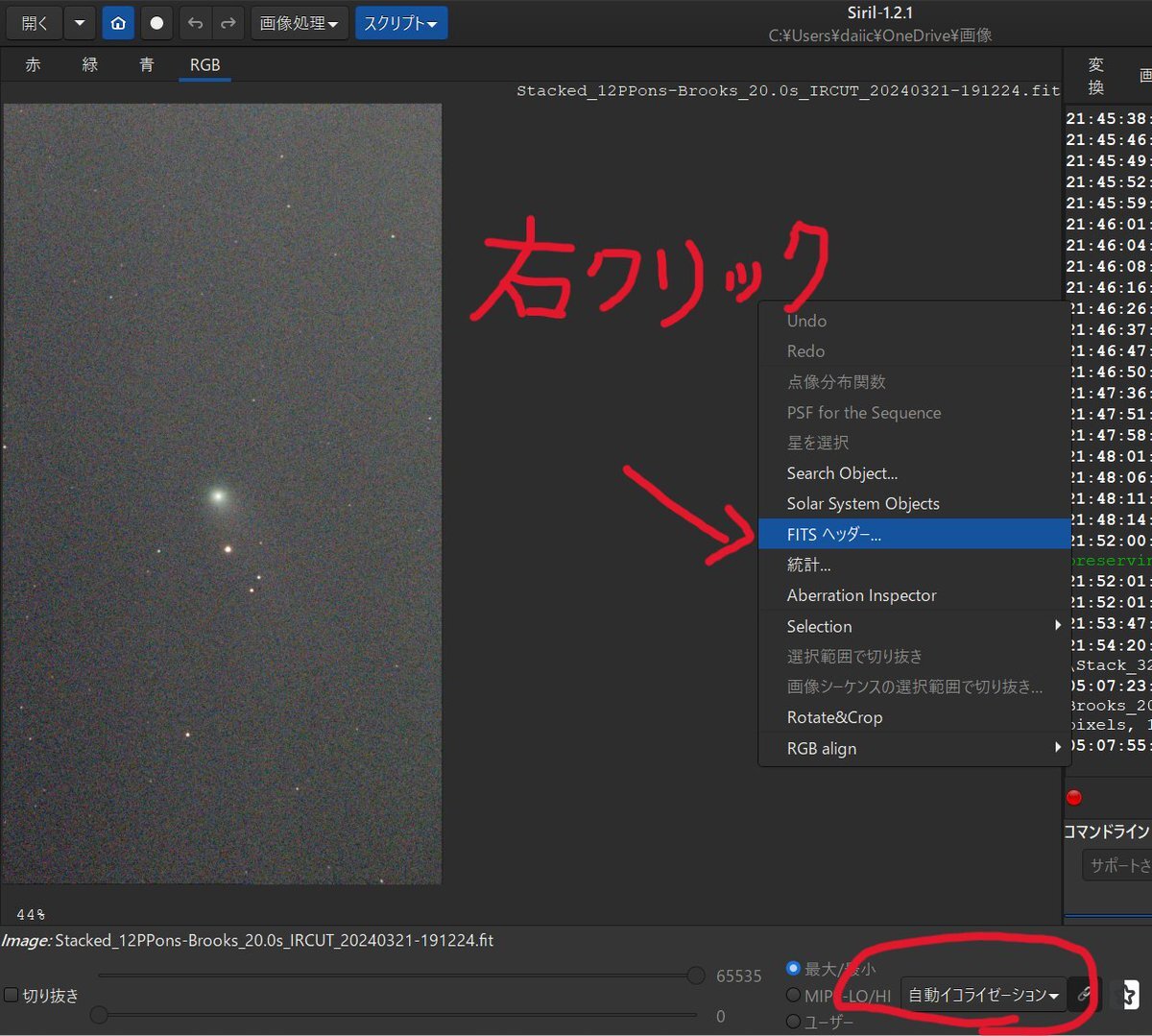This screenshot has width=1152, height=1036.
Task: Choose 統計... in context menu
Action: pyautogui.click(x=914, y=565)
